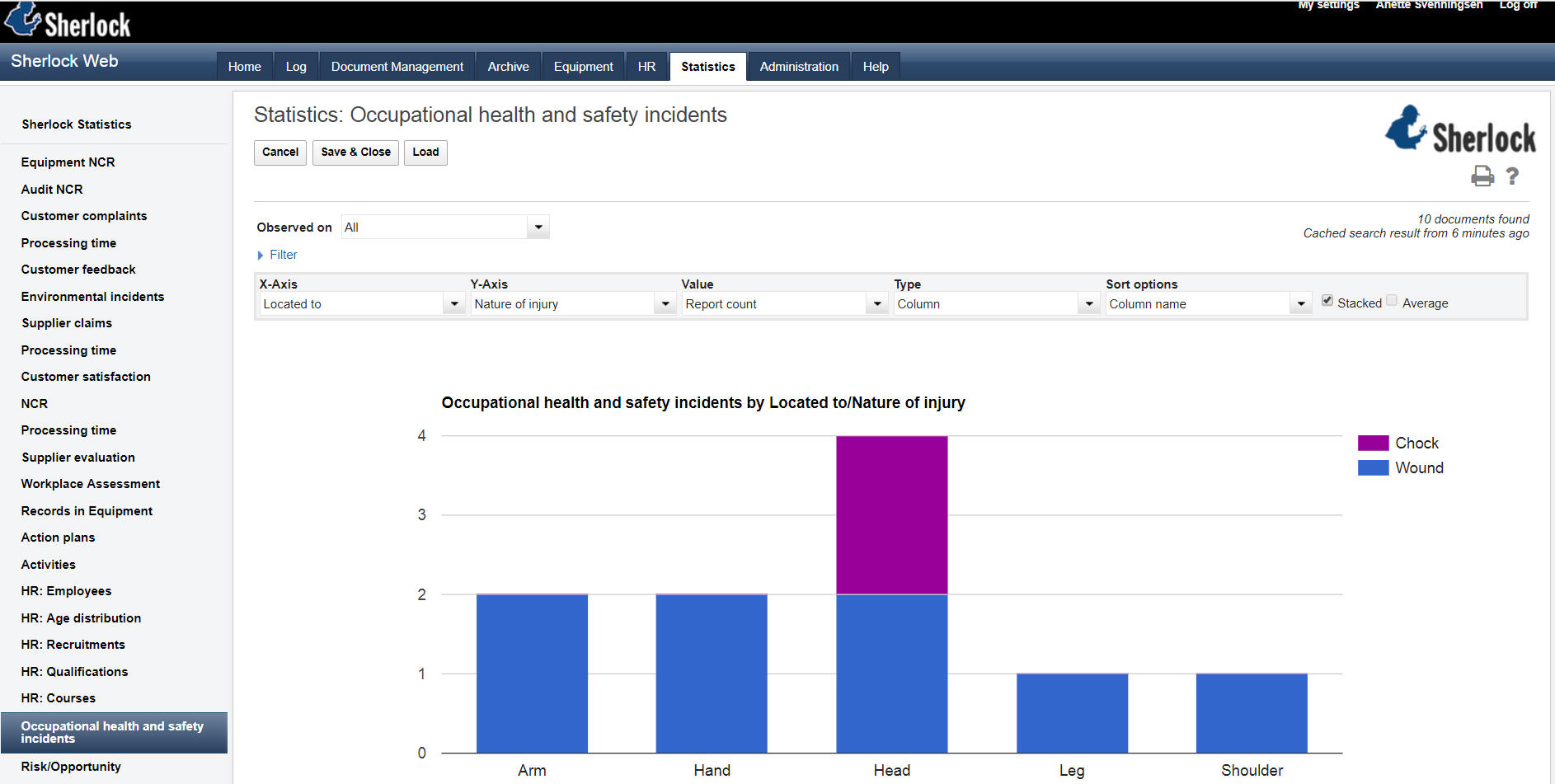Open HR: Employees statistics

click(x=66, y=591)
